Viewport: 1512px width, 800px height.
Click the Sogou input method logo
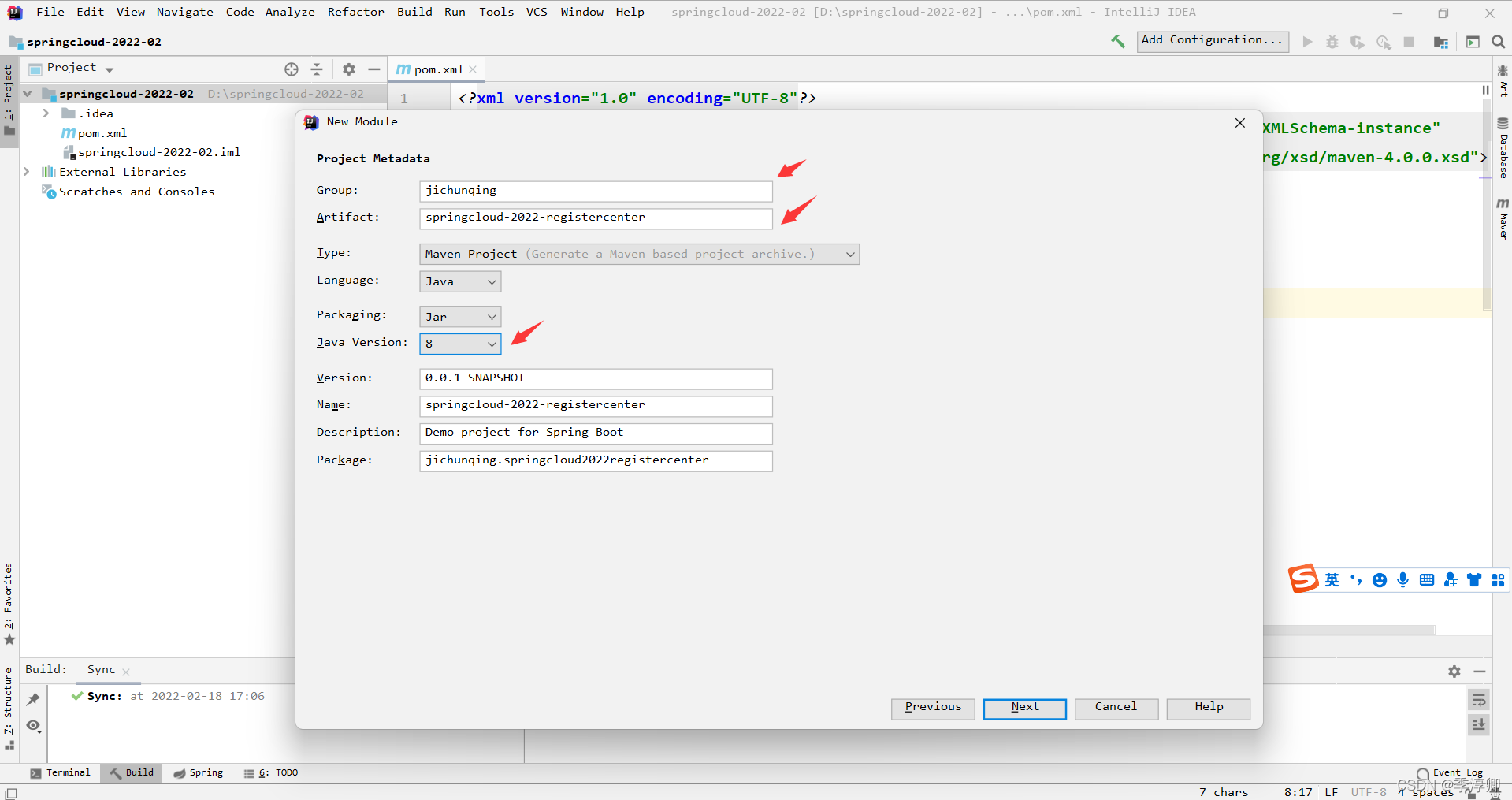(1303, 579)
